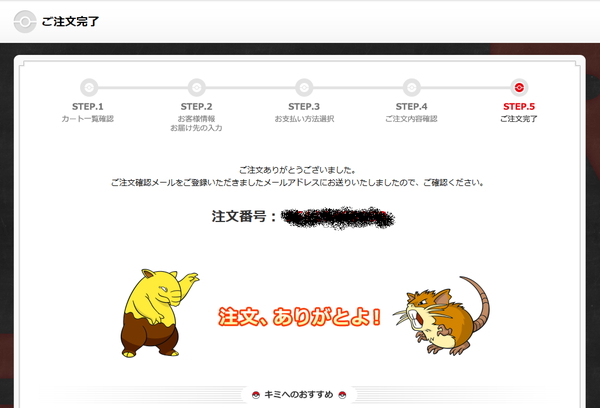Click the ご注文内容確認 step caption
The width and height of the screenshot is (600, 408).
411,119
